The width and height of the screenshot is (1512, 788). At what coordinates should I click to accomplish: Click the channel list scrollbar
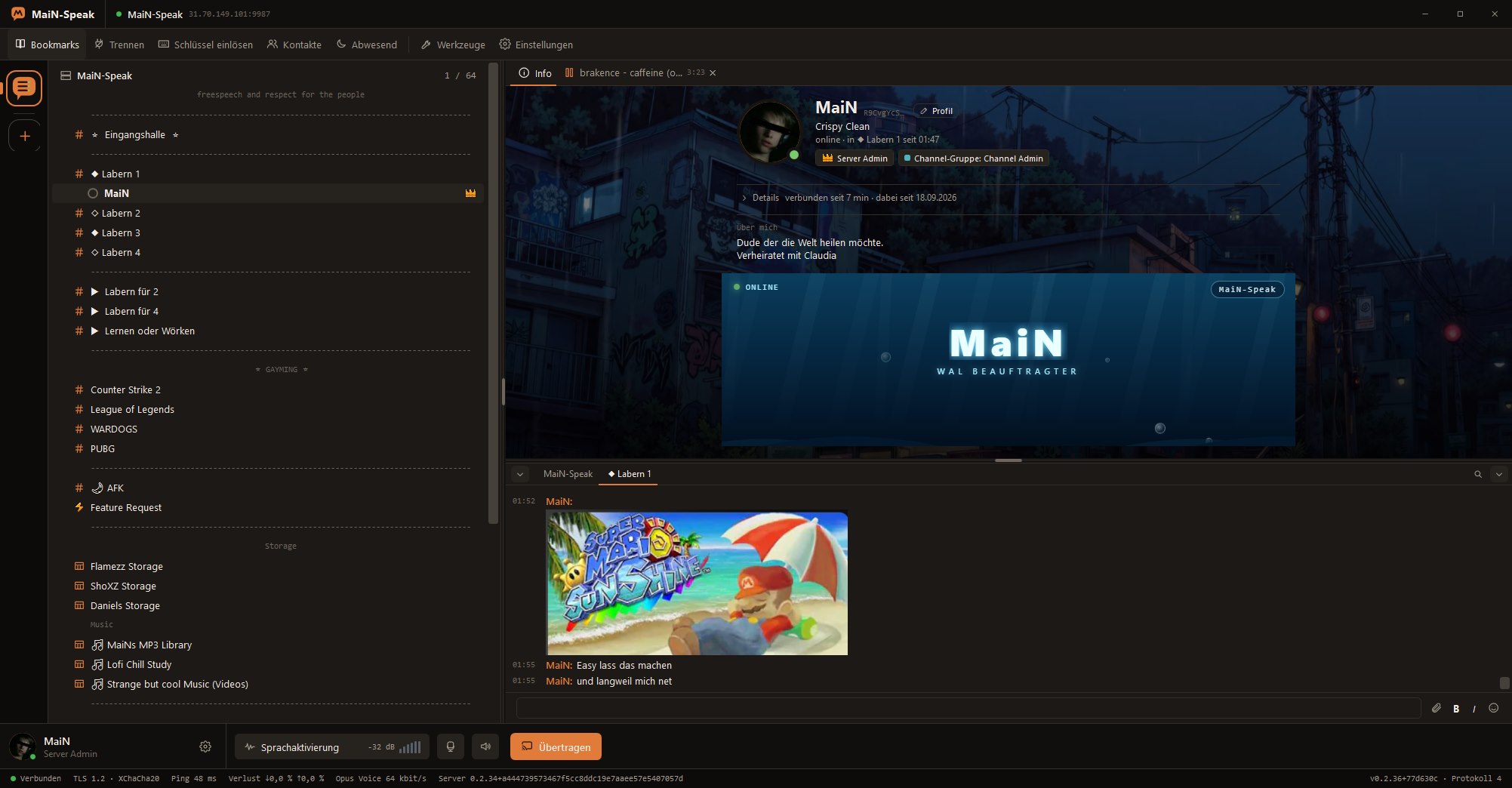coord(494,293)
